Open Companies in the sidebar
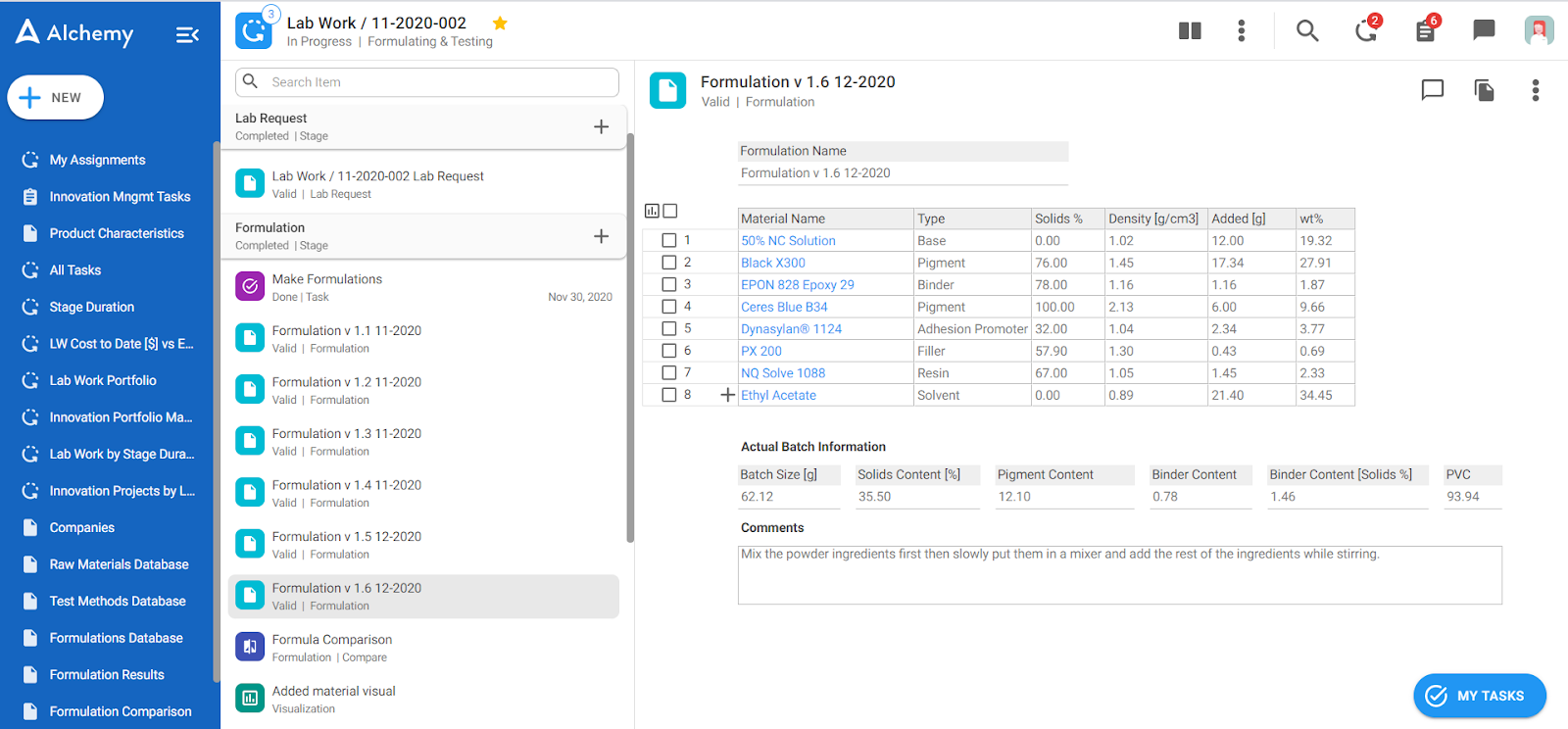This screenshot has height=729, width=1568. pos(82,527)
